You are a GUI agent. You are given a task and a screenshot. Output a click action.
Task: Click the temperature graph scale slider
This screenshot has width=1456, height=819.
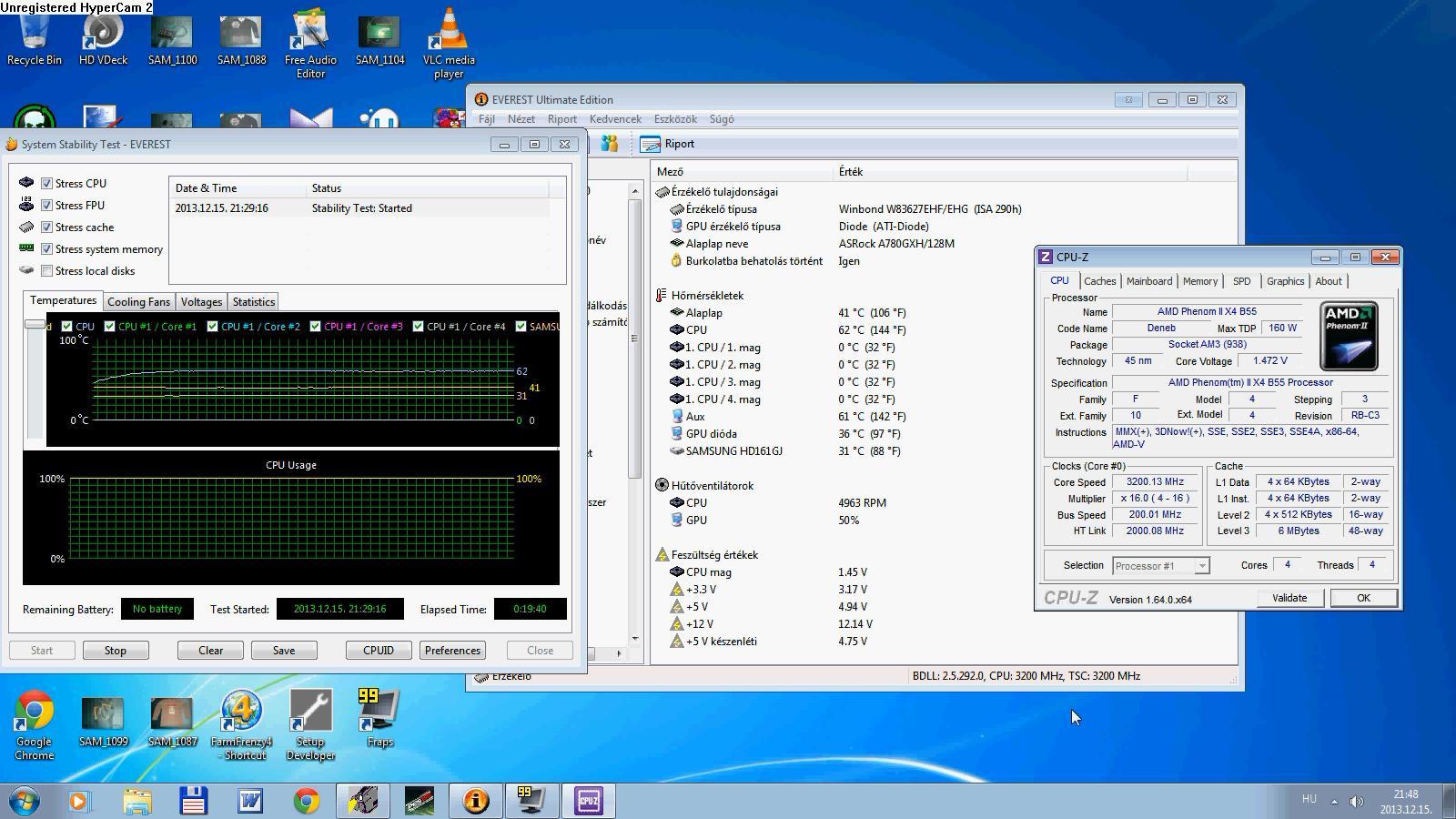point(36,325)
